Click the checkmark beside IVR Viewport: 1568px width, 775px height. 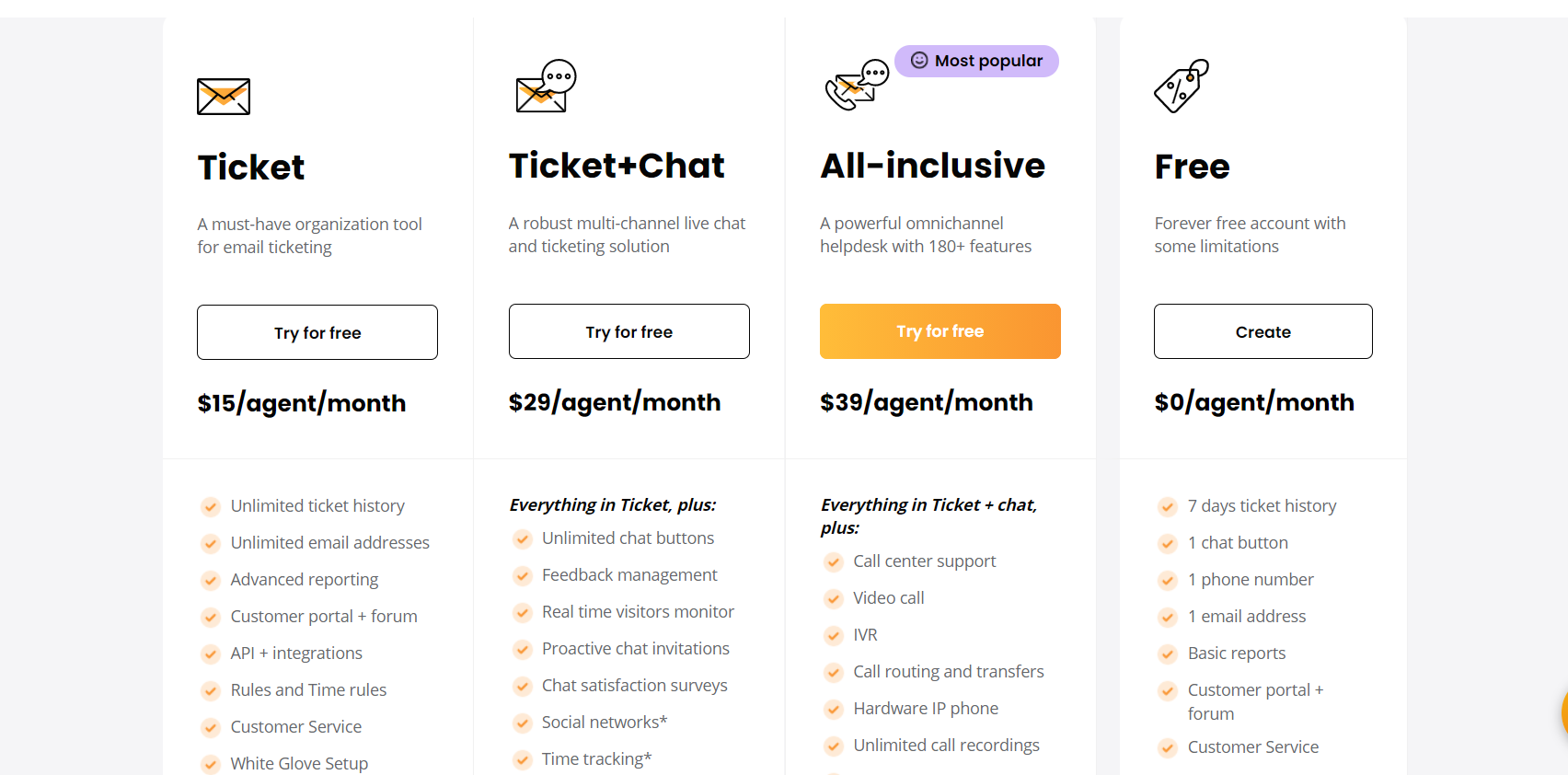(x=834, y=635)
